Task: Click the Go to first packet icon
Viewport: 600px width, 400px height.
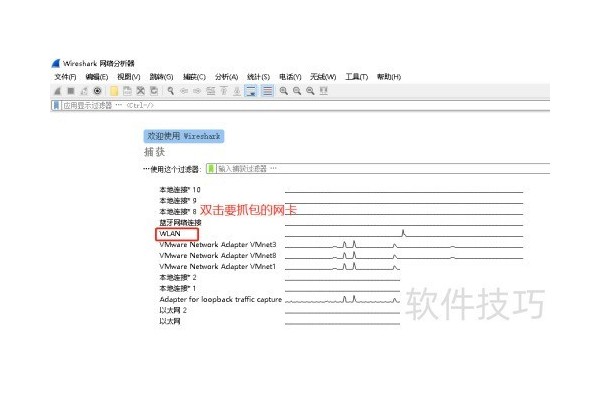Action: [x=224, y=91]
